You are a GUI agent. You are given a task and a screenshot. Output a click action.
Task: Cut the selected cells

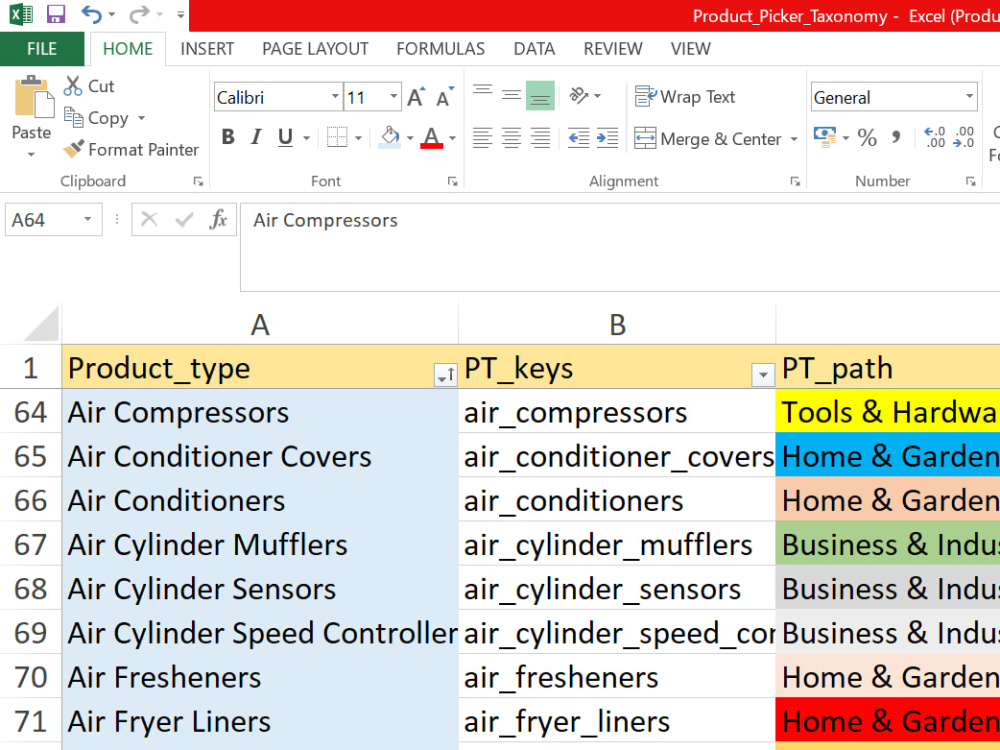pyautogui.click(x=89, y=86)
